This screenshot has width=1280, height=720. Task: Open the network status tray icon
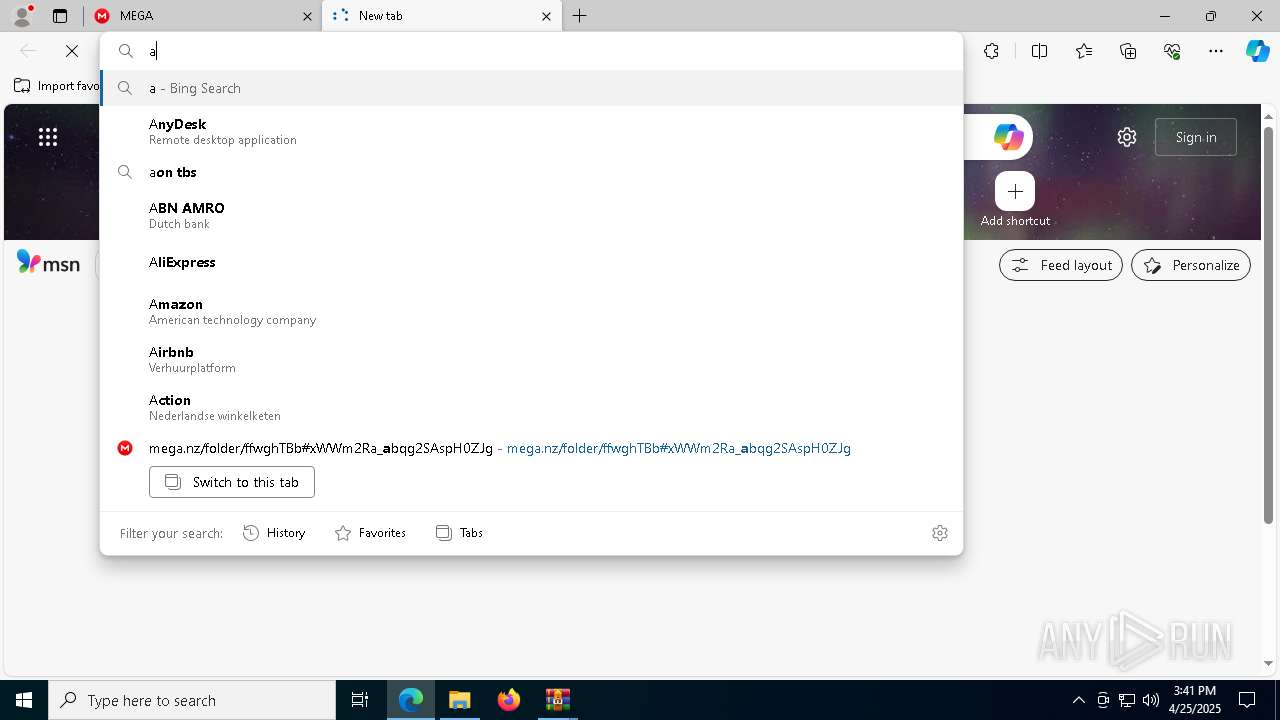(x=1127, y=700)
